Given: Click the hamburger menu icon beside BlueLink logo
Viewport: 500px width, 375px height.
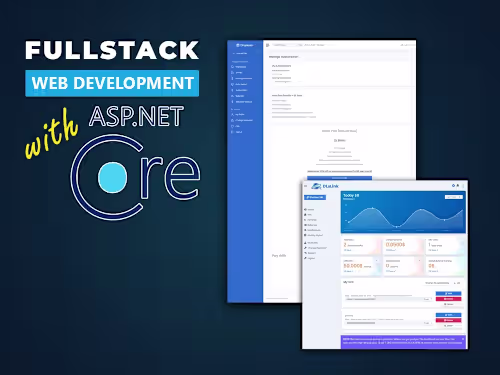Looking at the screenshot, I should (305, 186).
